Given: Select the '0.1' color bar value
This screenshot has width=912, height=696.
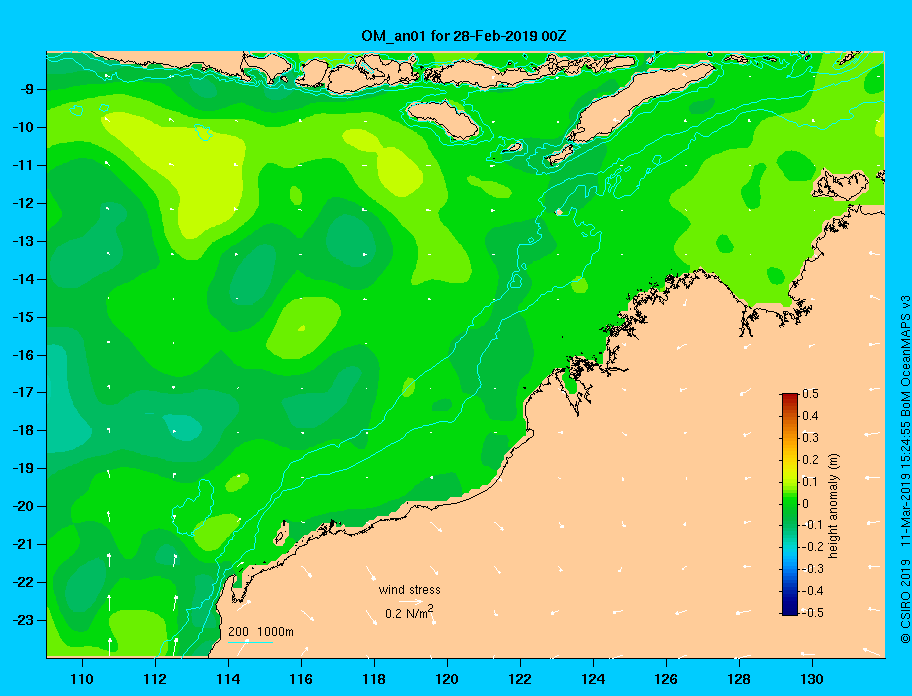Looking at the screenshot, I should coord(810,481).
